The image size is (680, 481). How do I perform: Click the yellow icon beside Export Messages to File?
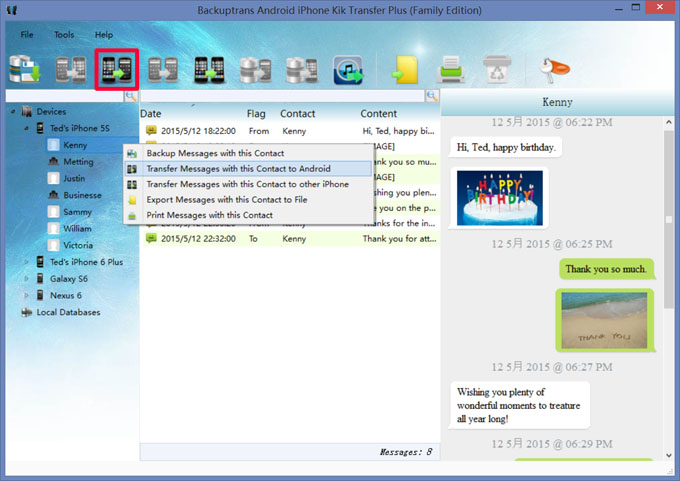pyautogui.click(x=132, y=200)
